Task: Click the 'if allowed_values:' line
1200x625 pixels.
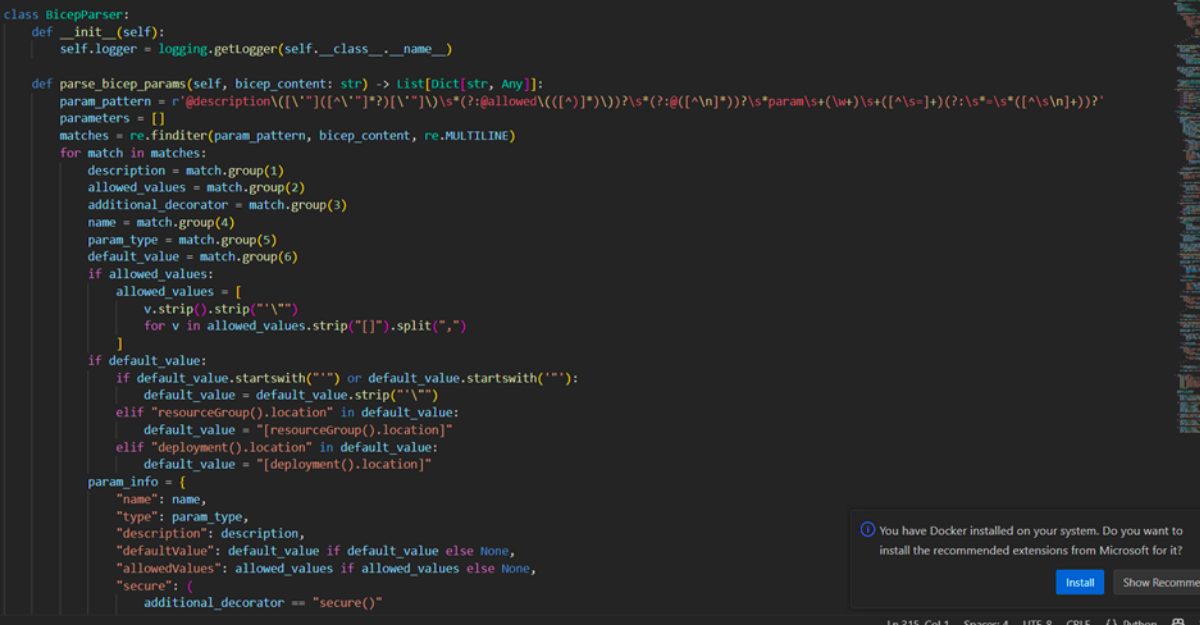Action: tap(150, 274)
